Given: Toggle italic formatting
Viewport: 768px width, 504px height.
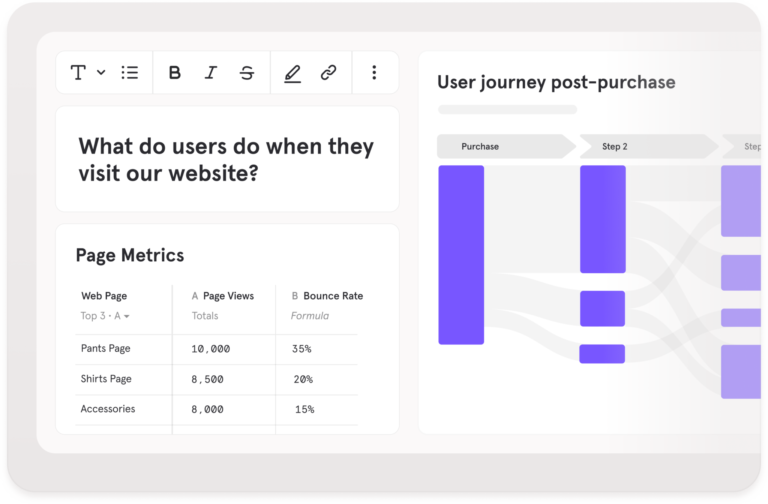Looking at the screenshot, I should point(211,72).
